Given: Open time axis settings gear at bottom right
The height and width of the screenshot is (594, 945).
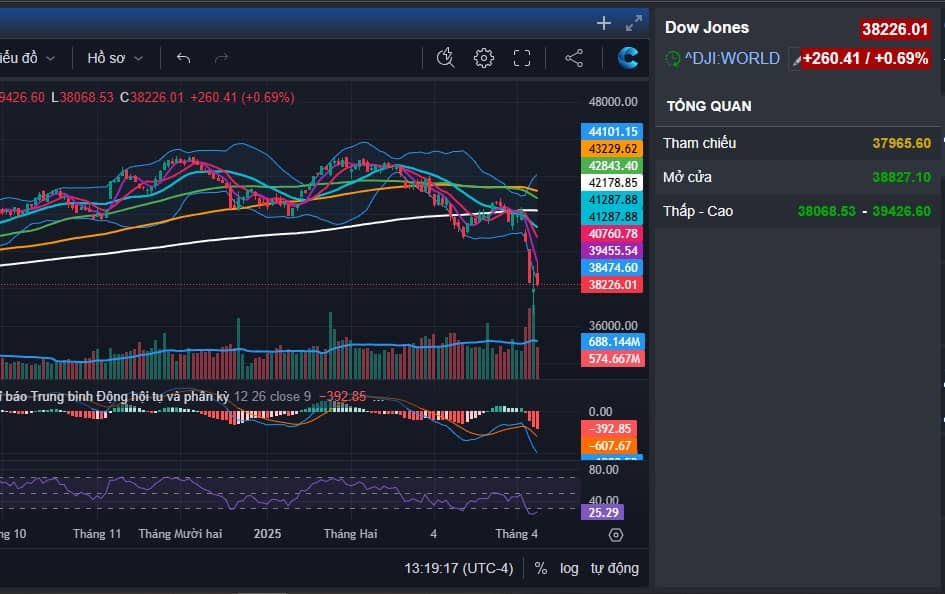Looking at the screenshot, I should 616,535.
